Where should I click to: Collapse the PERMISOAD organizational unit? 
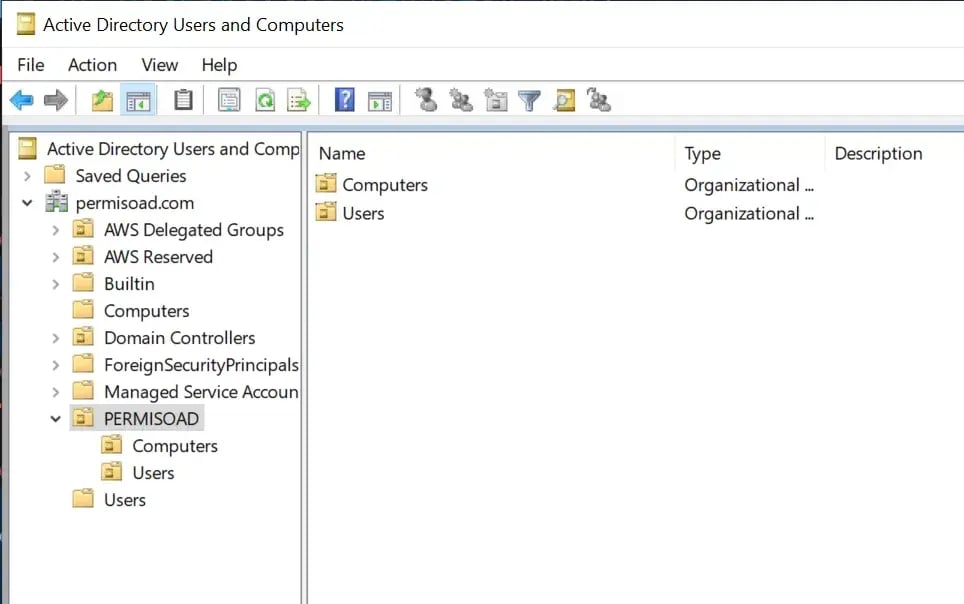55,419
